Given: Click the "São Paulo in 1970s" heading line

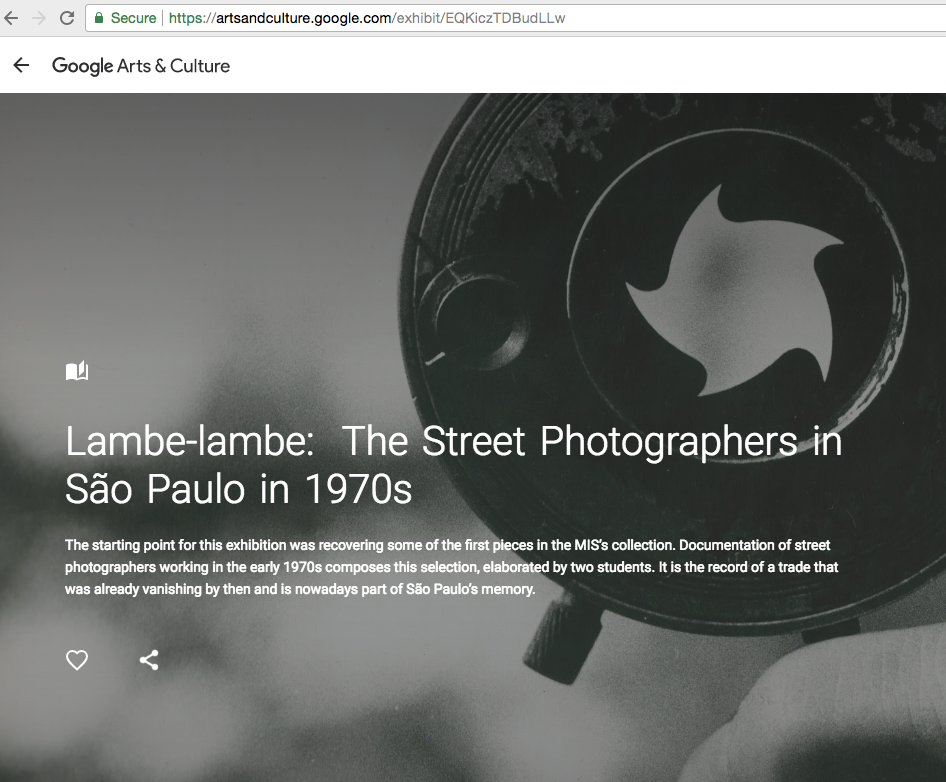Looking at the screenshot, I should click(x=239, y=490).
